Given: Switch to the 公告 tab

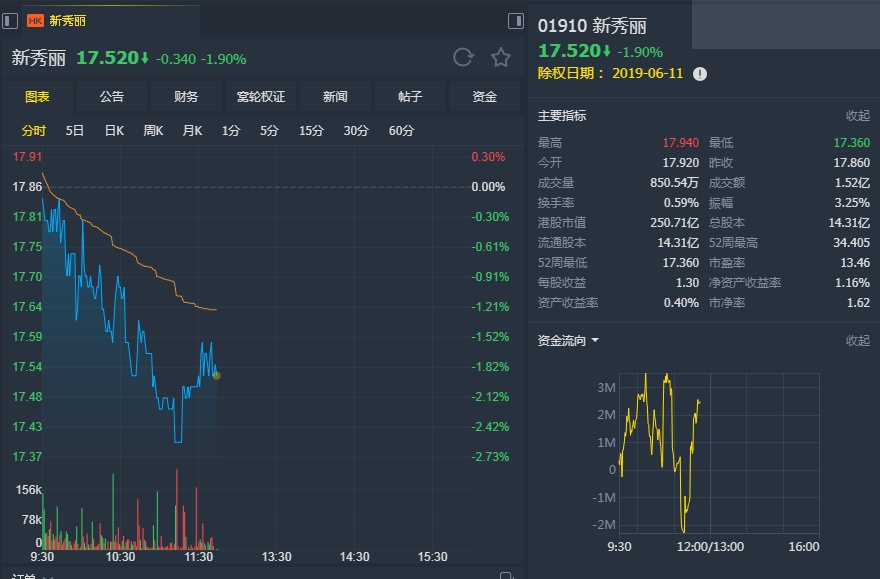Looking at the screenshot, I should (x=112, y=97).
